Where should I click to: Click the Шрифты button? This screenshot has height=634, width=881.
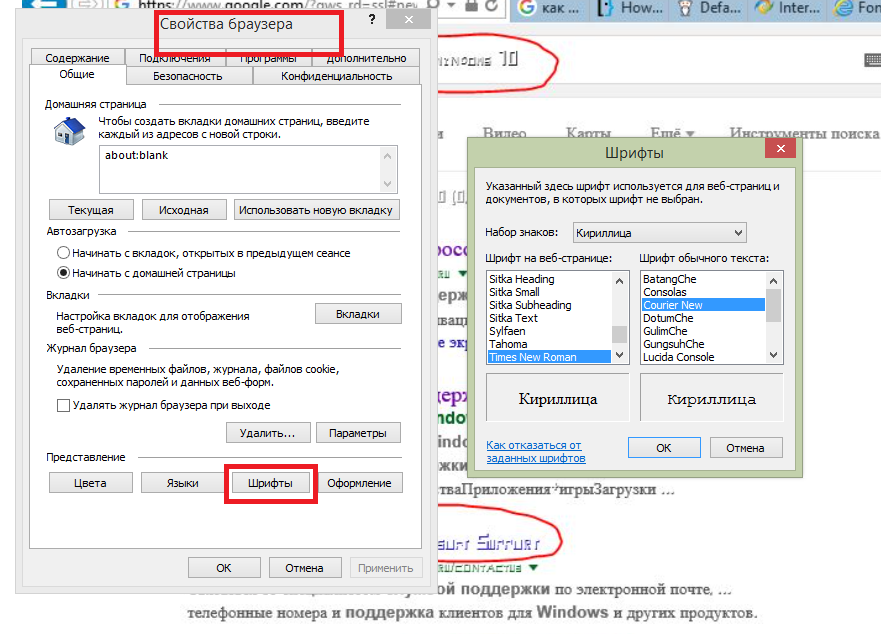pyautogui.click(x=271, y=483)
